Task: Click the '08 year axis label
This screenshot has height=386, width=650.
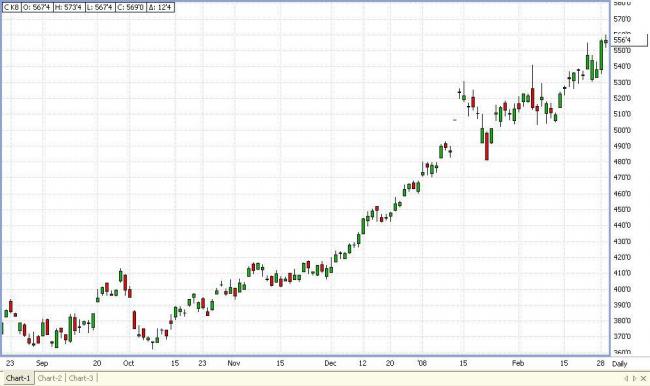Action: (422, 363)
